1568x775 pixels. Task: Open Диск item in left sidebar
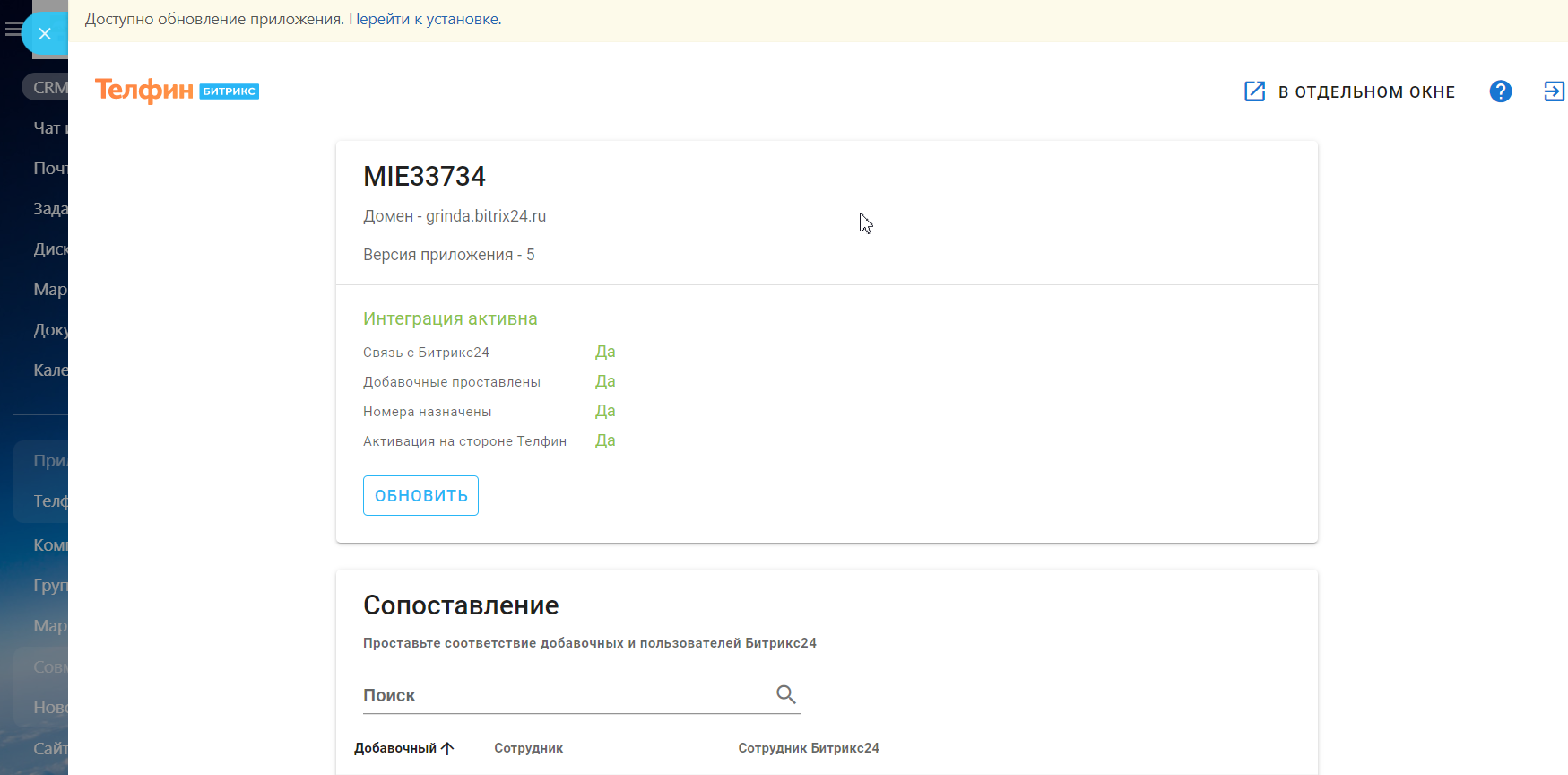pos(49,249)
